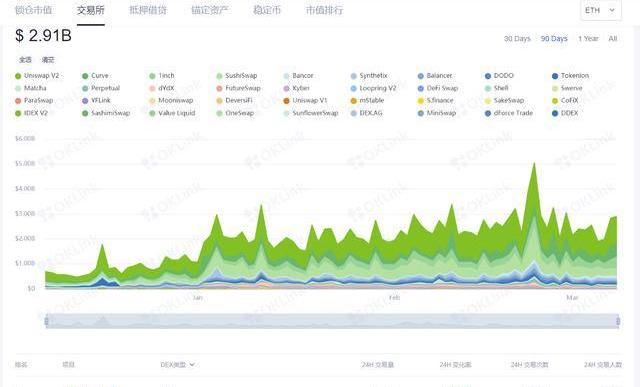640x387 pixels.
Task: Select the 1 Year range link
Action: click(x=588, y=39)
